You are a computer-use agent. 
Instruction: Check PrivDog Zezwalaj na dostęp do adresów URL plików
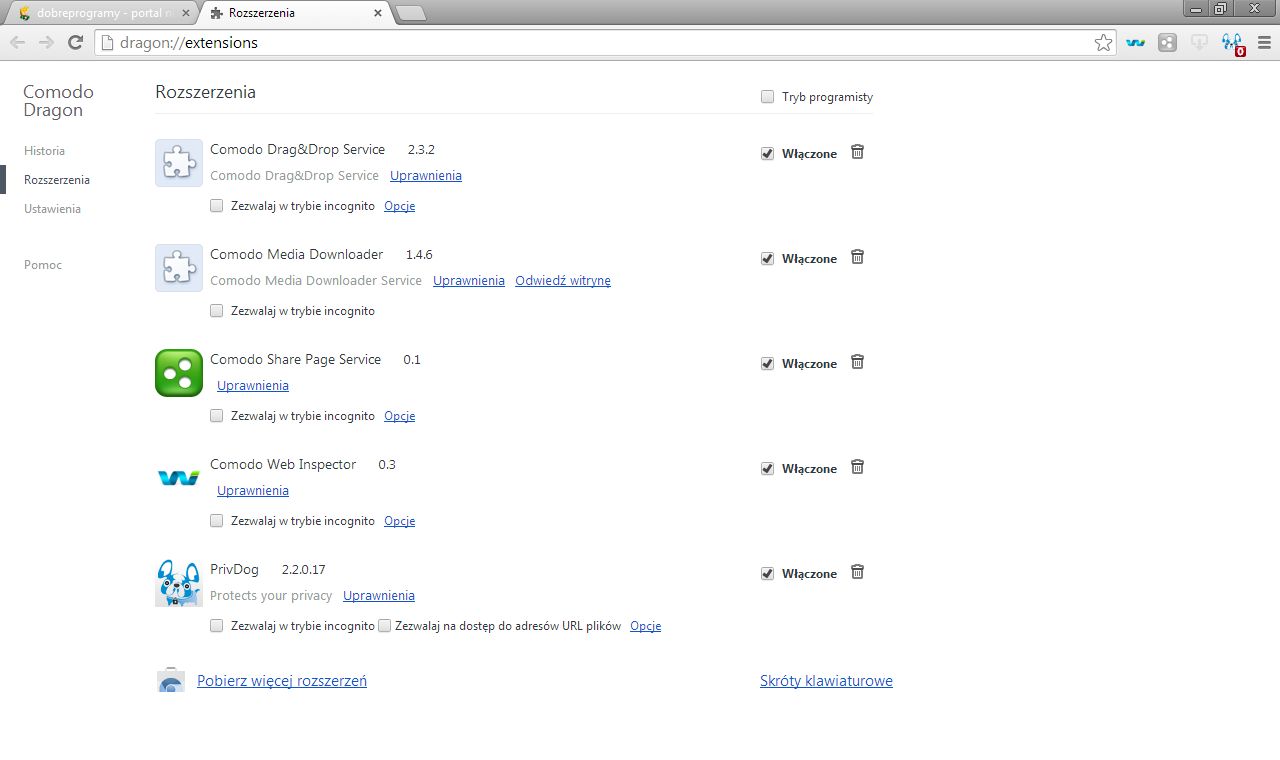coord(385,626)
